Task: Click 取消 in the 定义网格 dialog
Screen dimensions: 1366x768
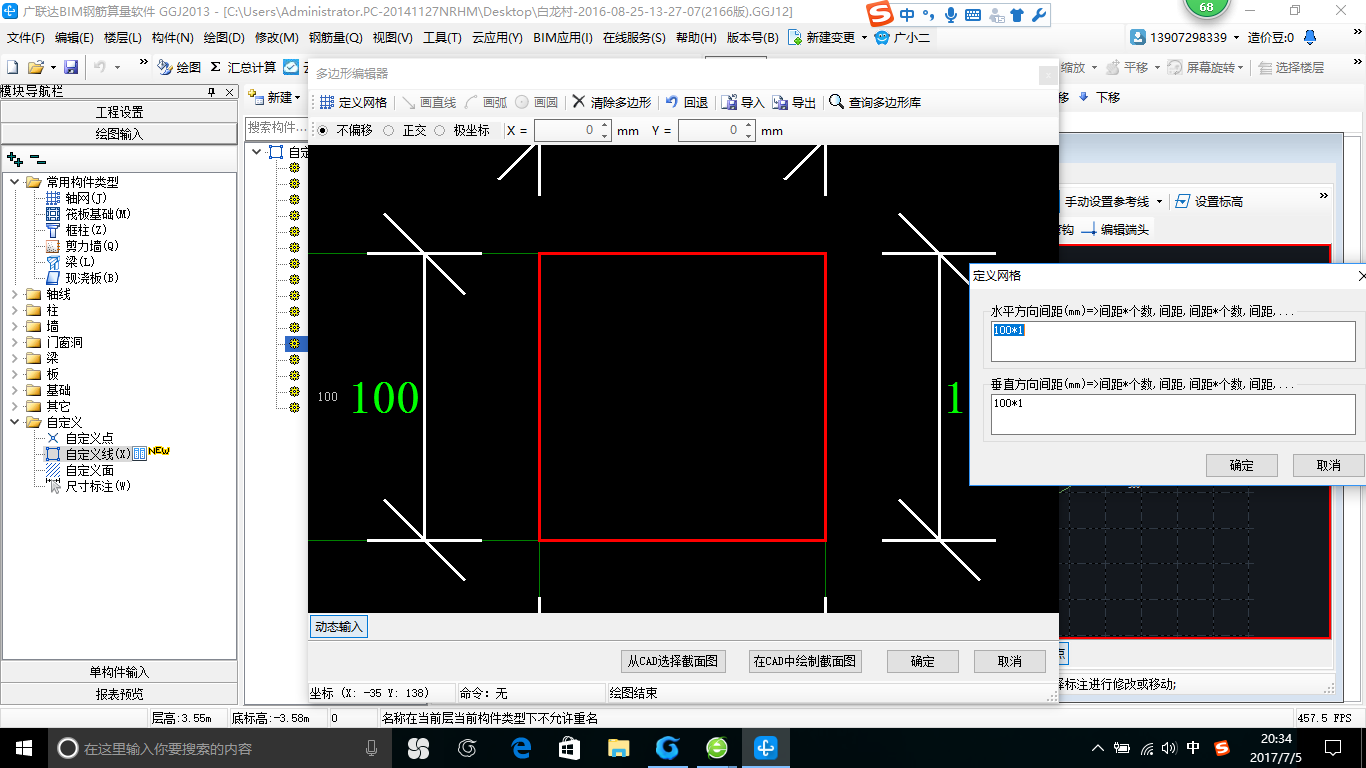Action: coord(1328,465)
